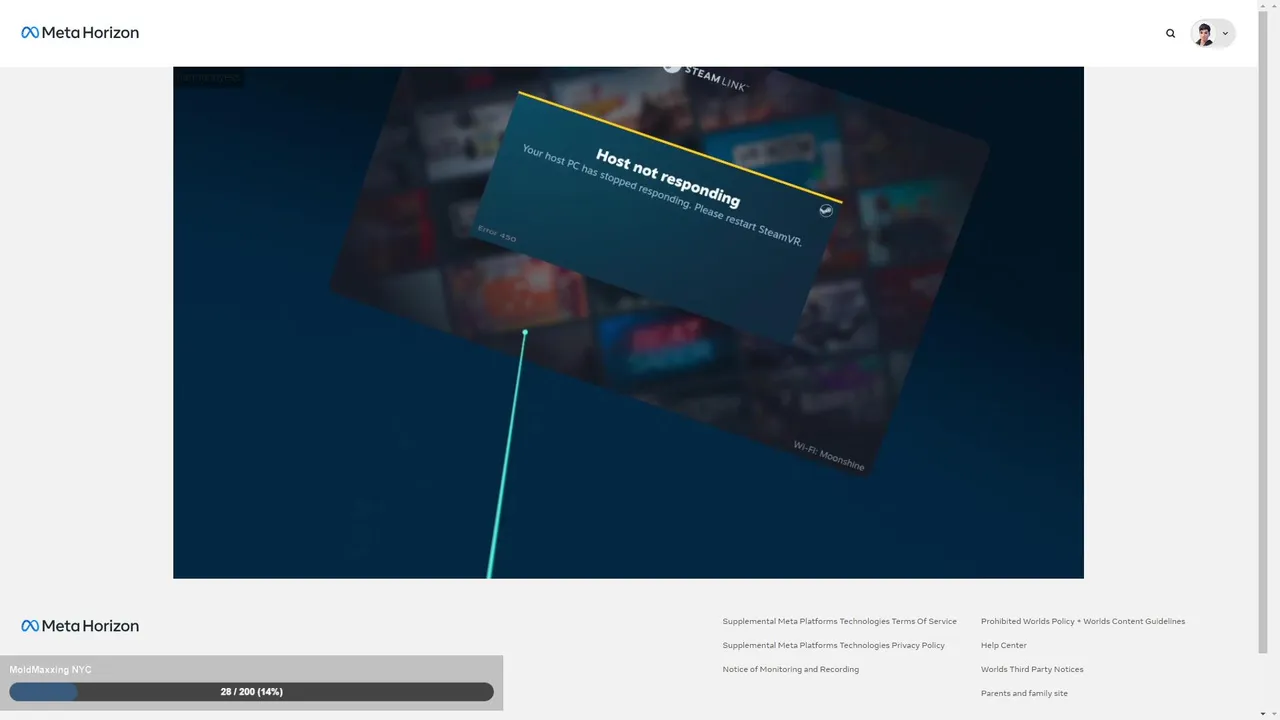Click the page vertical scrollbar thumb

click(1262, 330)
